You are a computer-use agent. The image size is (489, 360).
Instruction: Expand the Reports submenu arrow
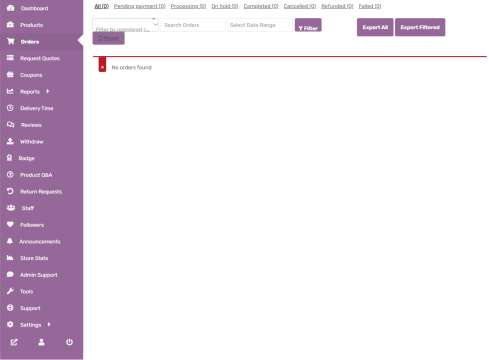pyautogui.click(x=48, y=91)
